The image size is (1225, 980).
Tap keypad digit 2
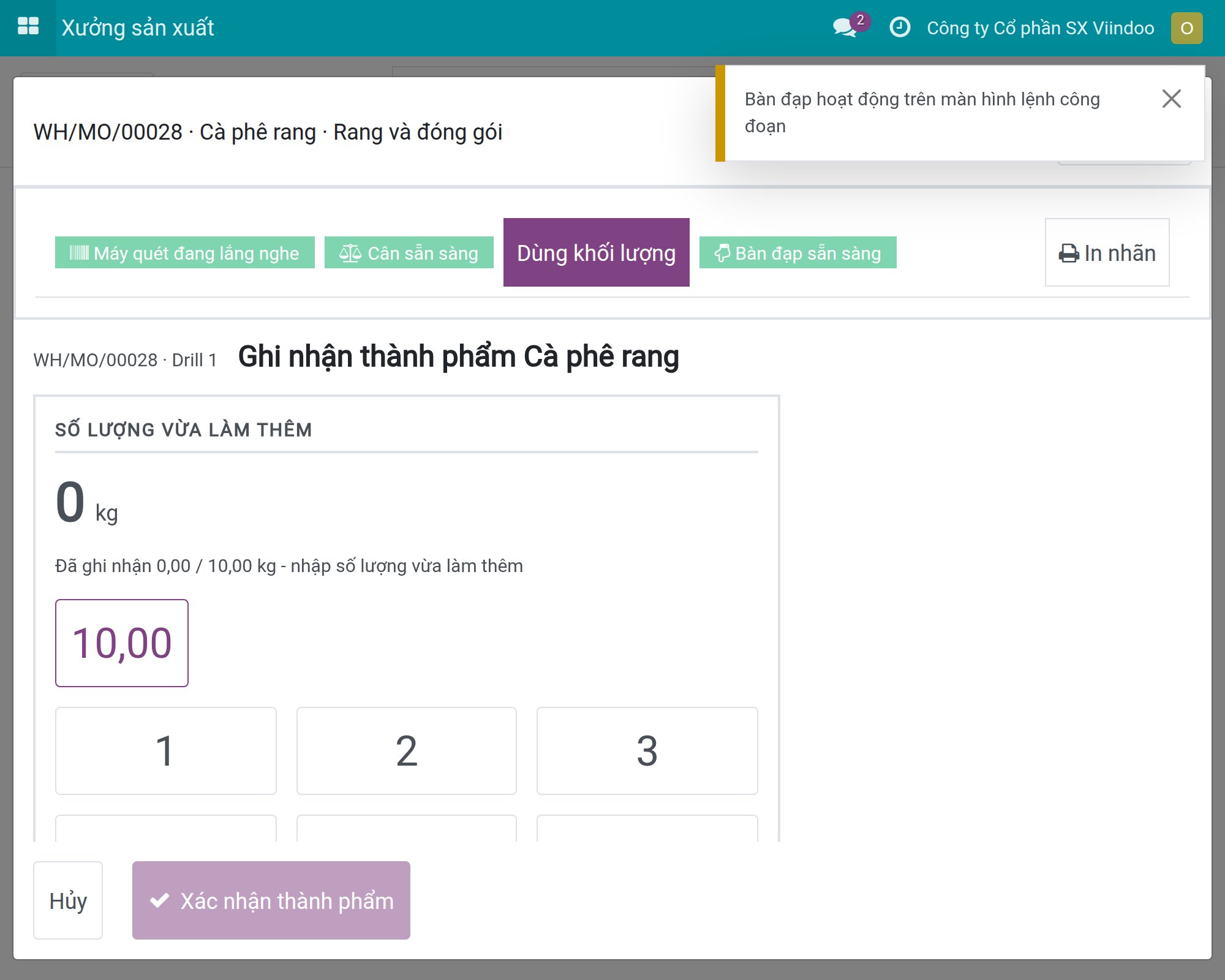407,751
